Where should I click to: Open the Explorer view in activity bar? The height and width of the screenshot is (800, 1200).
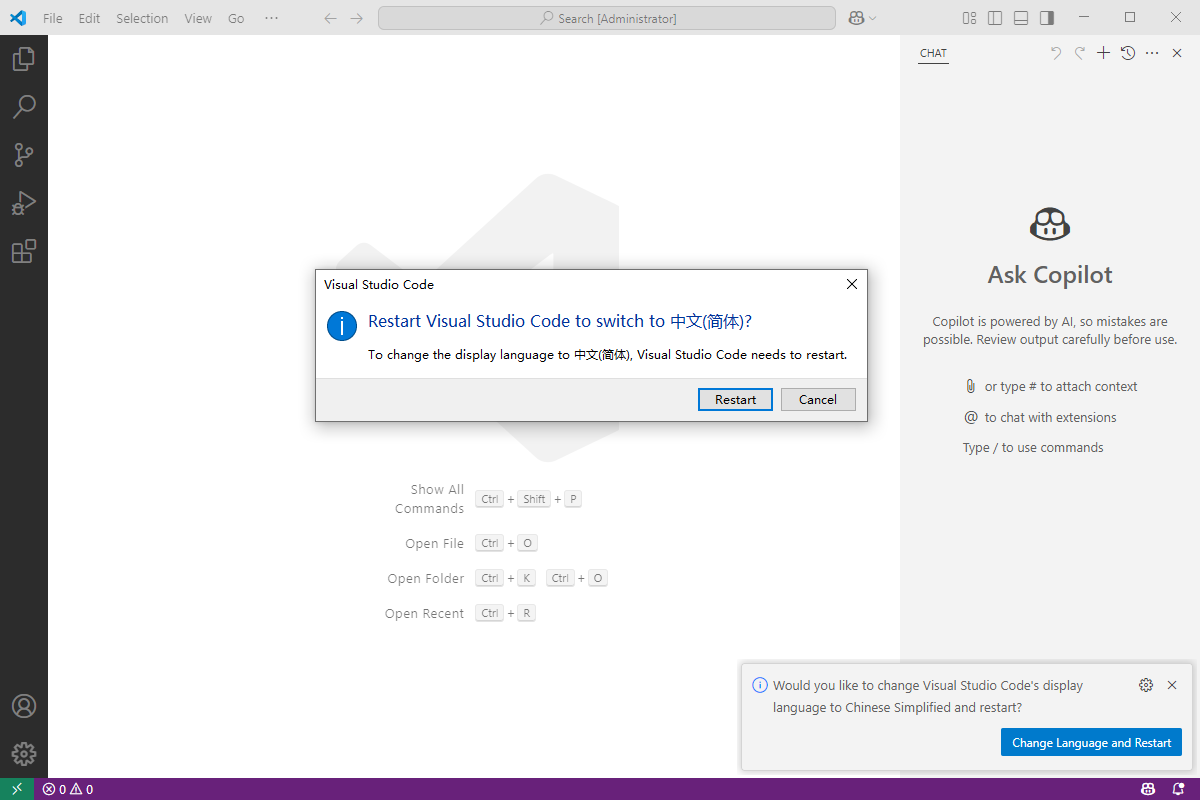[x=24, y=59]
